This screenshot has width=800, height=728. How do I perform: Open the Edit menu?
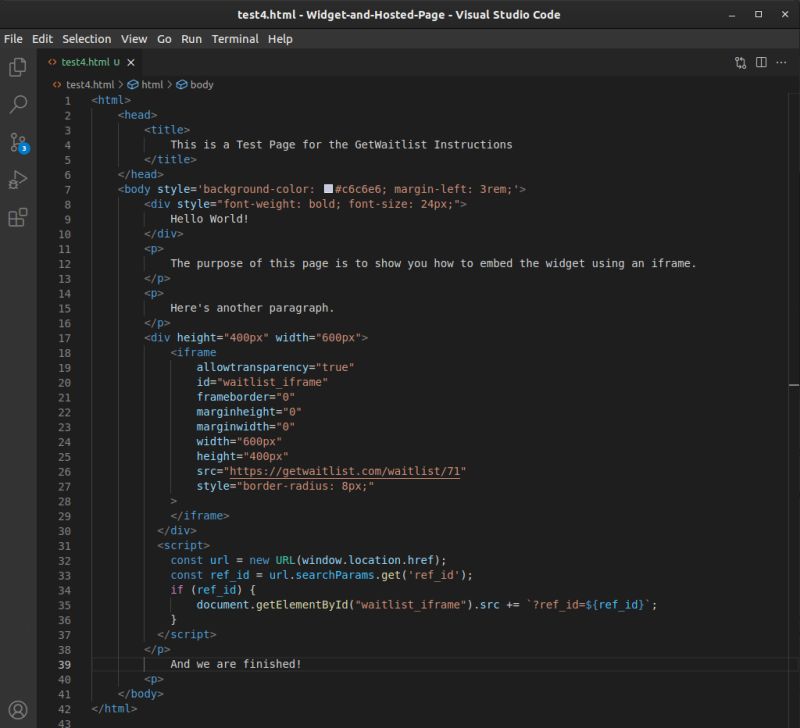[42, 39]
